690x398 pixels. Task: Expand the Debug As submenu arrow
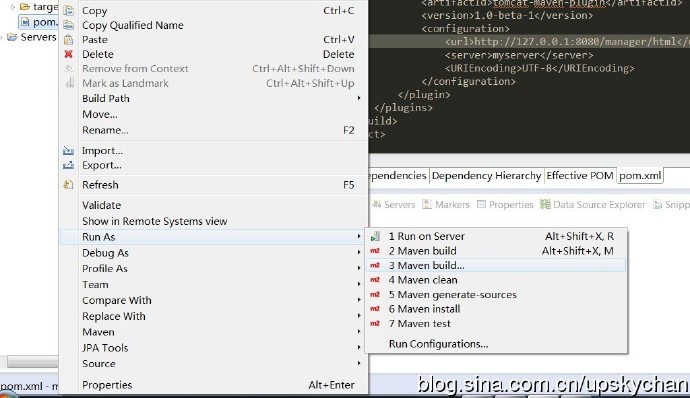tap(359, 252)
